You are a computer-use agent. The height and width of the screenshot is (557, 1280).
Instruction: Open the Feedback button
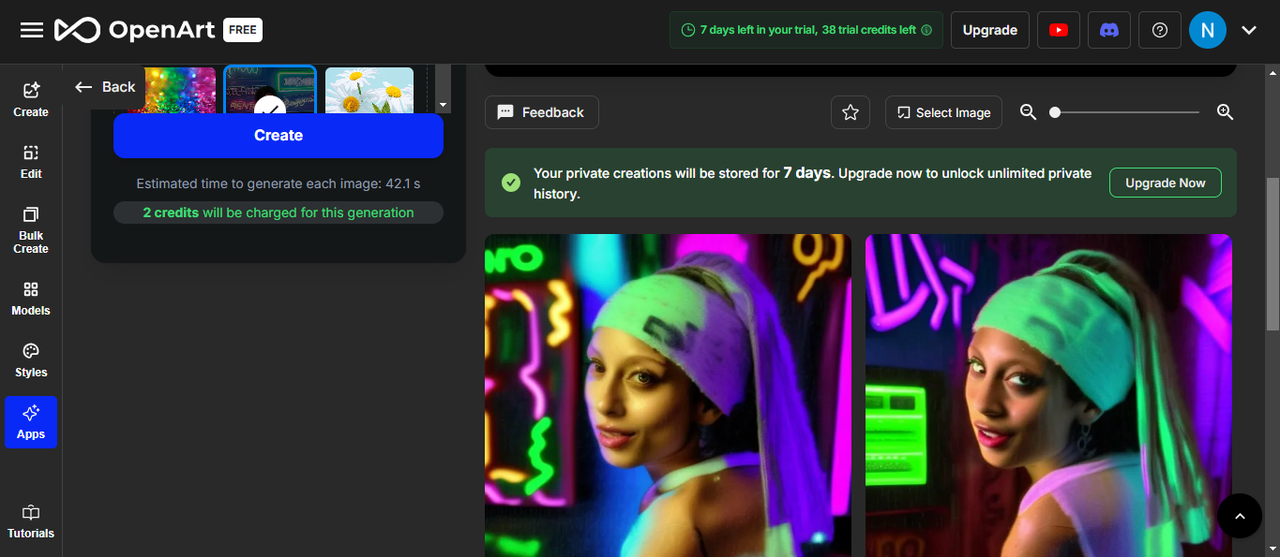[x=542, y=112]
